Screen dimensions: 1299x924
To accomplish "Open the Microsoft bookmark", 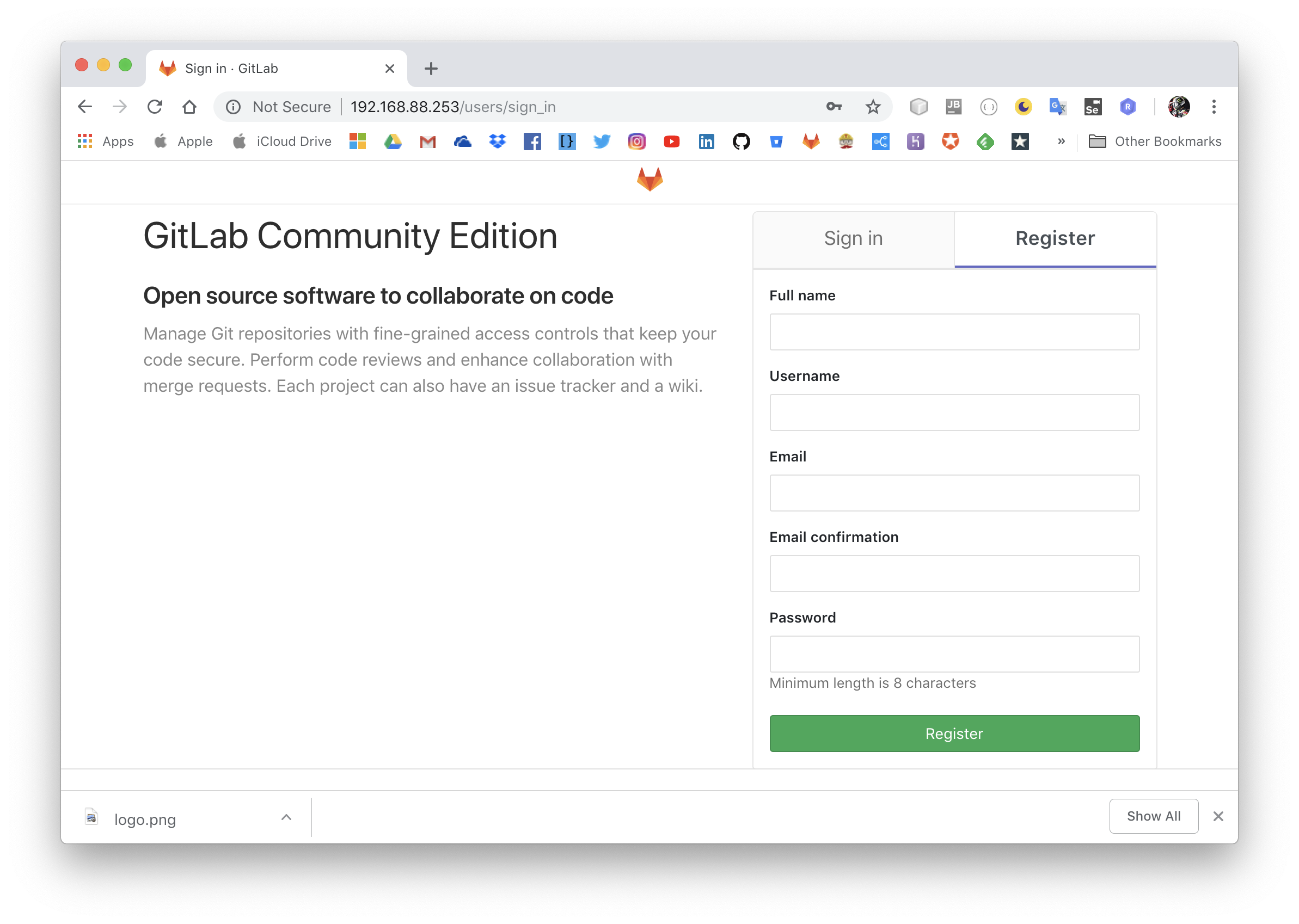I will tap(358, 141).
